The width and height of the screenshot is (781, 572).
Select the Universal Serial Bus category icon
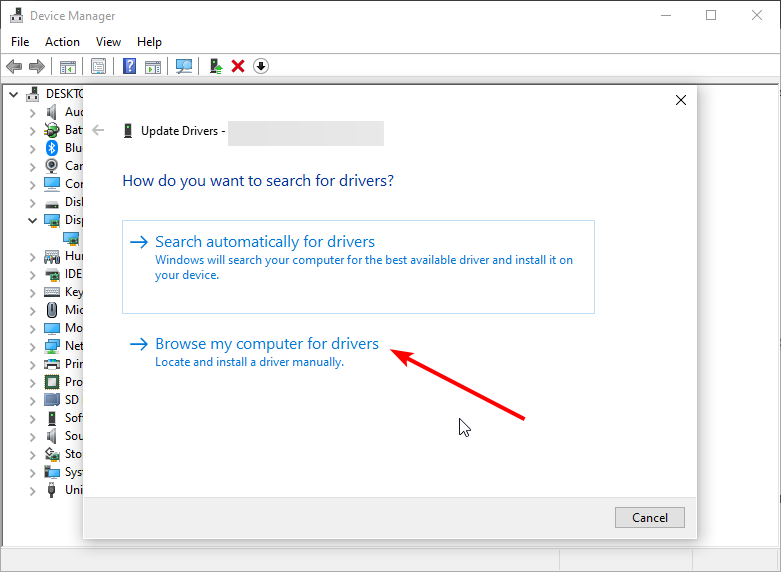(x=52, y=490)
